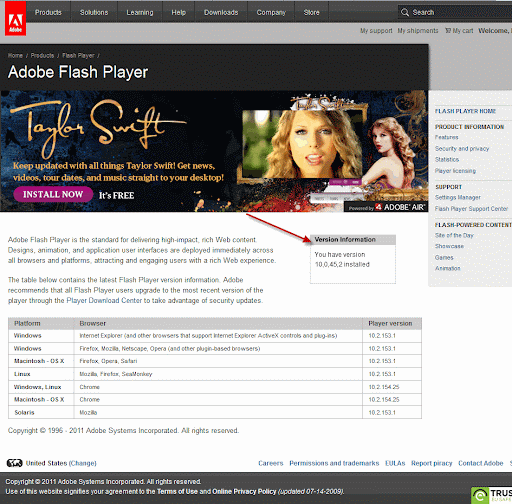This screenshot has height=504, width=512.
Task: Open the Player Download Center link
Action: 104,301
